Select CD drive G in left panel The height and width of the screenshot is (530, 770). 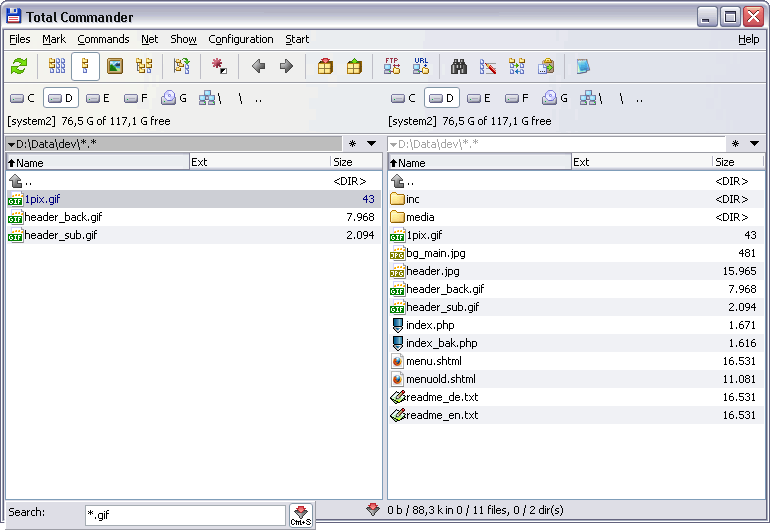tap(174, 98)
